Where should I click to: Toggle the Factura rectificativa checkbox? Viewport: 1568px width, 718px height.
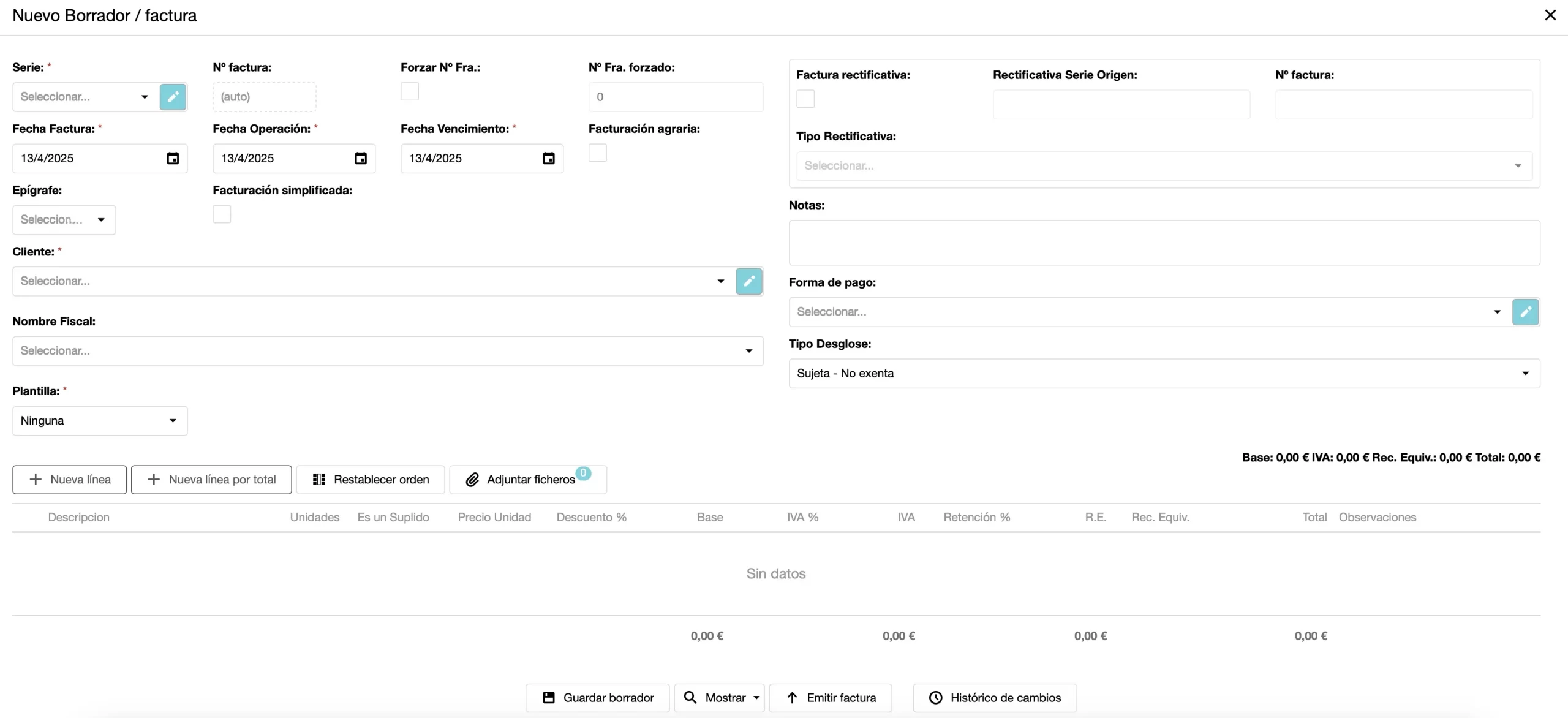pos(805,99)
